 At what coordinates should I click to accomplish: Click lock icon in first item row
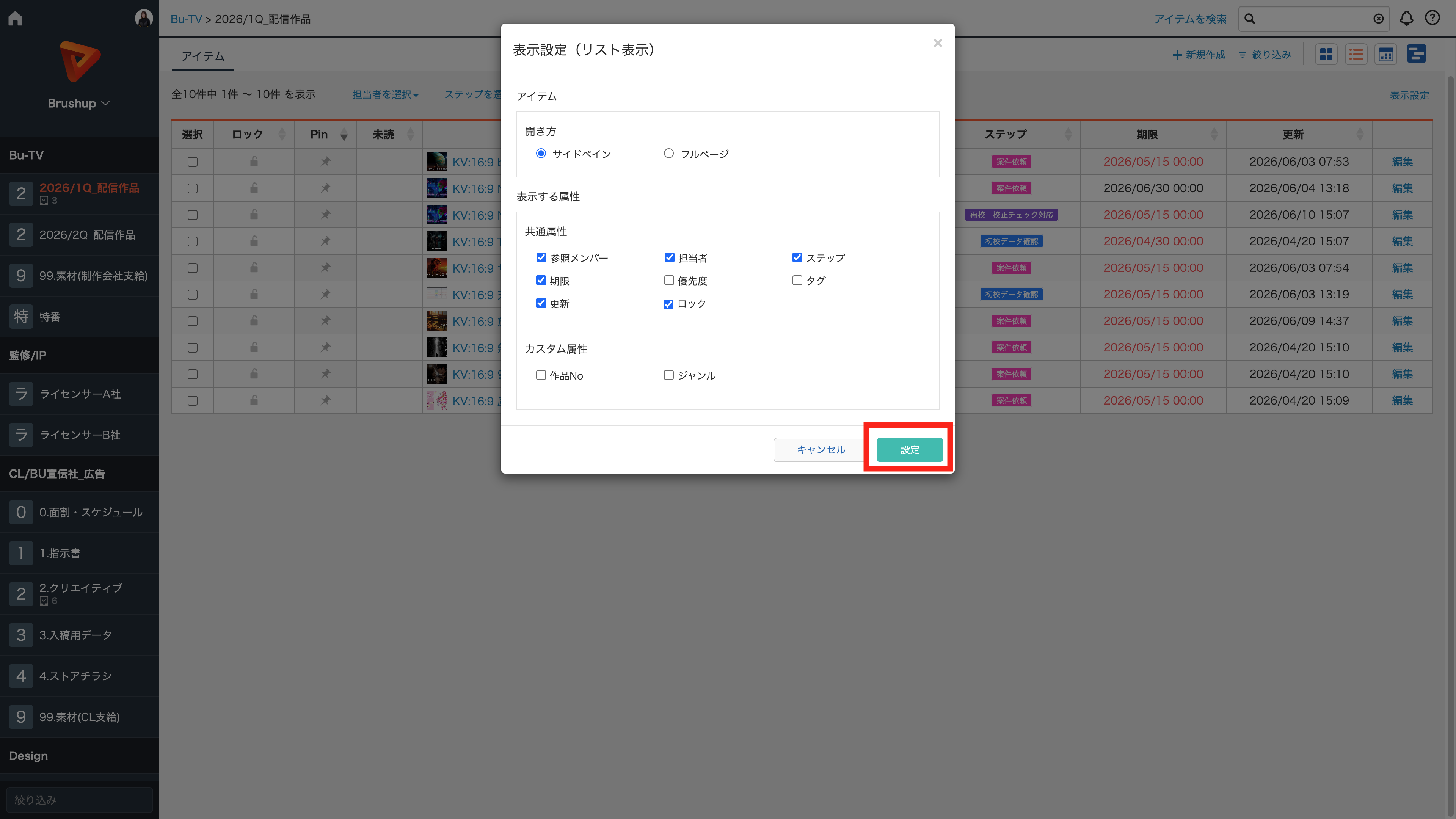[x=254, y=162]
